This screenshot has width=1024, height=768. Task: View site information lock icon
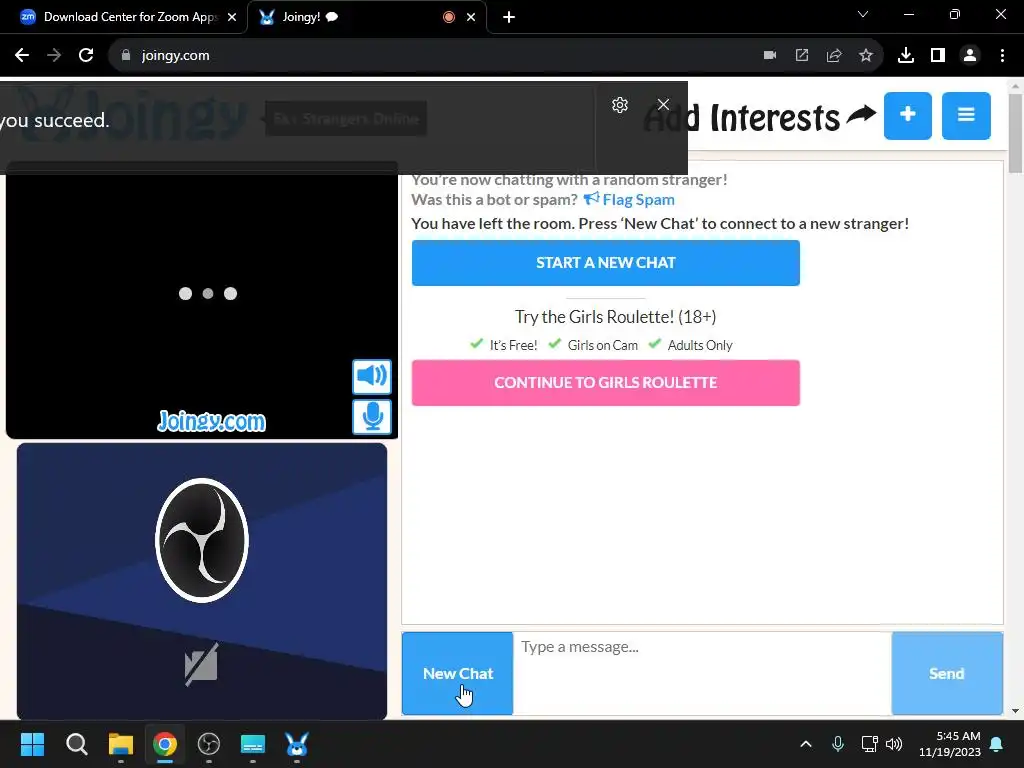(126, 56)
